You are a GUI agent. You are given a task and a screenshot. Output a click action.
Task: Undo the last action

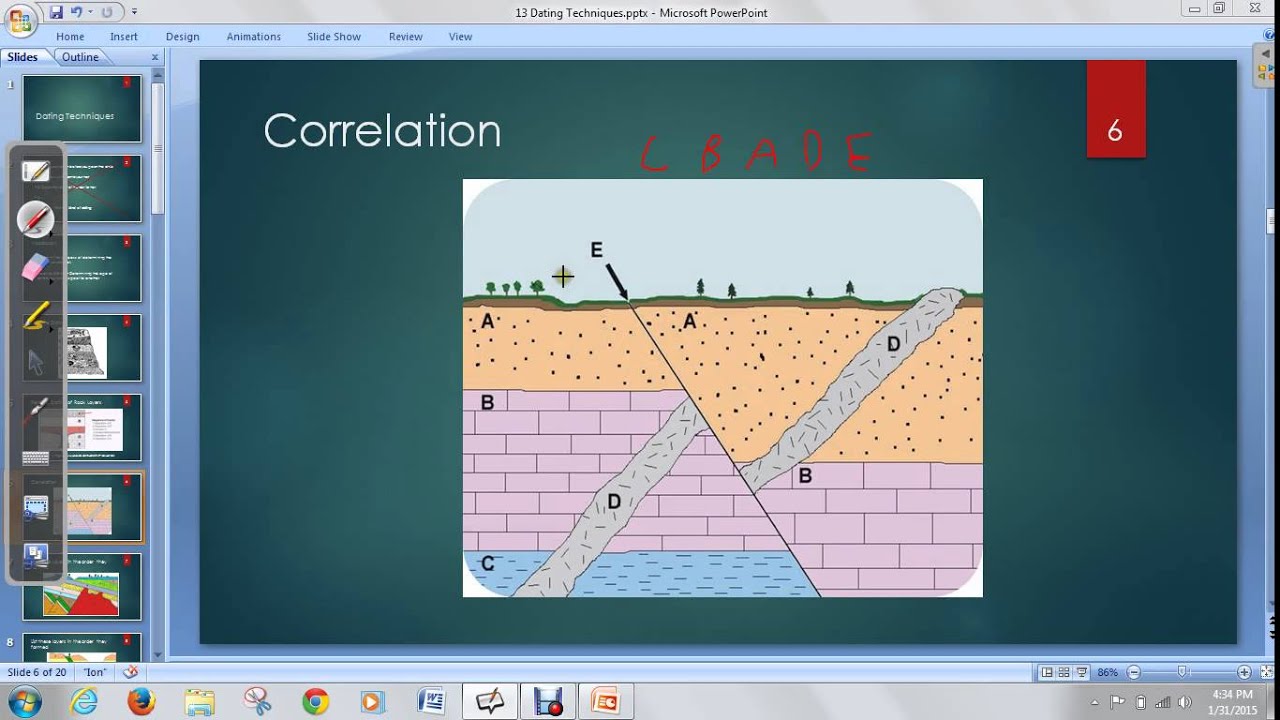75,12
